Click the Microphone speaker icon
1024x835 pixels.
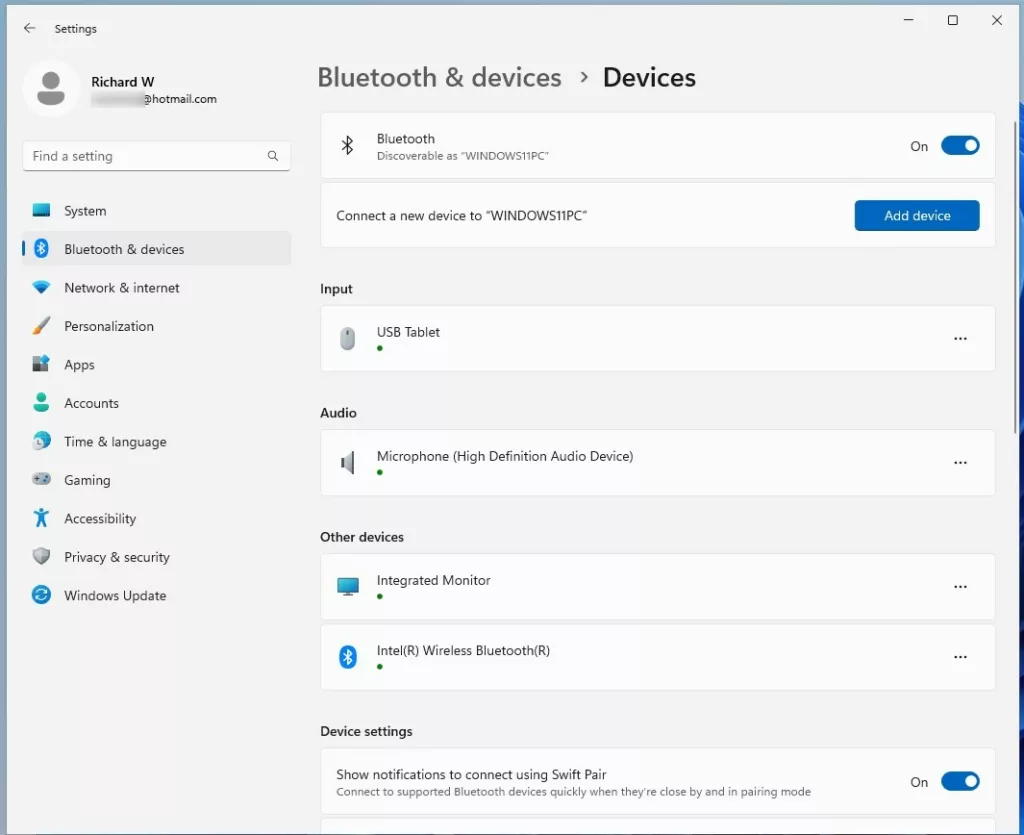pyautogui.click(x=347, y=463)
